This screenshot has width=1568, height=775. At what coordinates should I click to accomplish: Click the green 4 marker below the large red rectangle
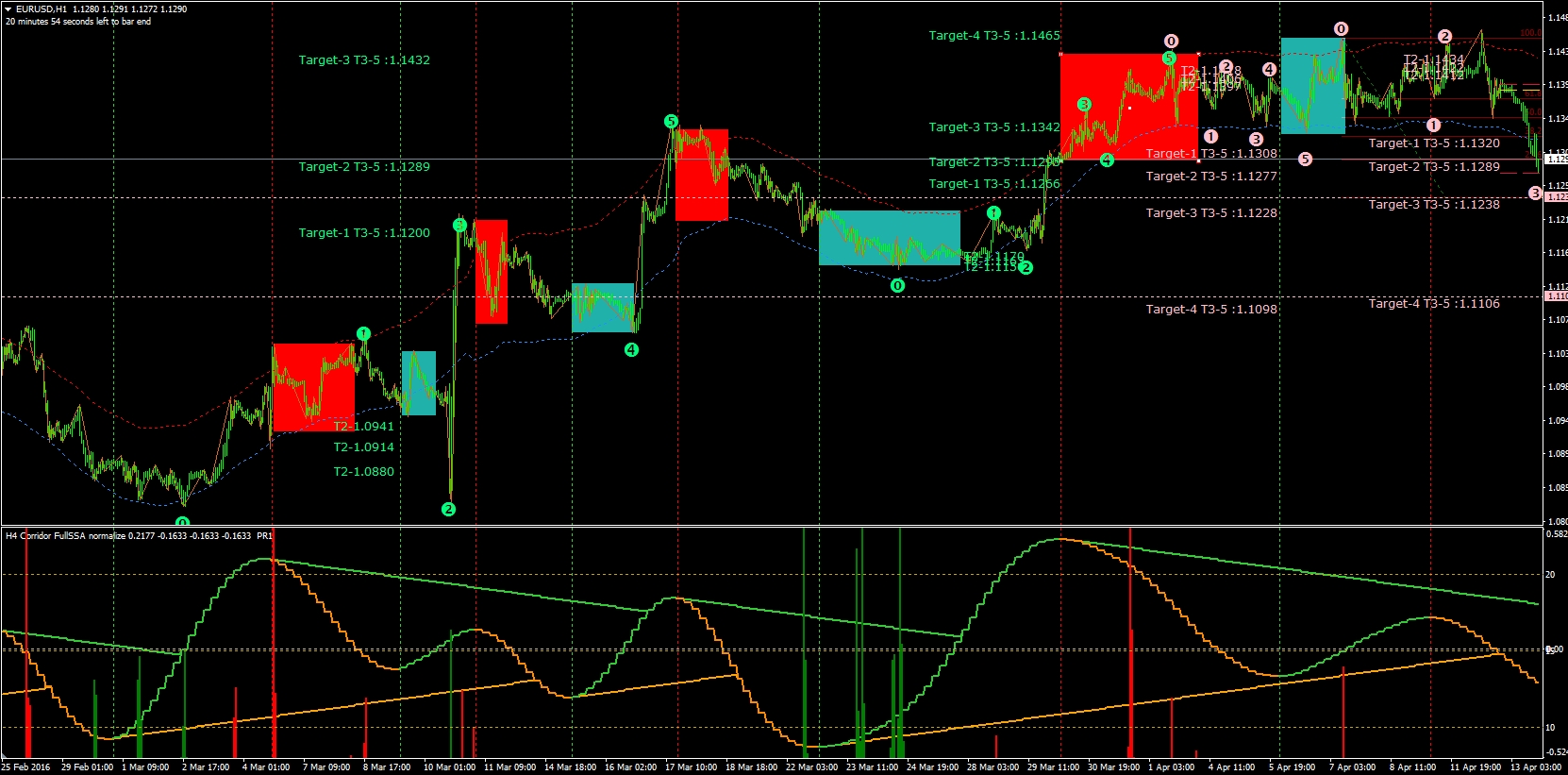[1107, 160]
